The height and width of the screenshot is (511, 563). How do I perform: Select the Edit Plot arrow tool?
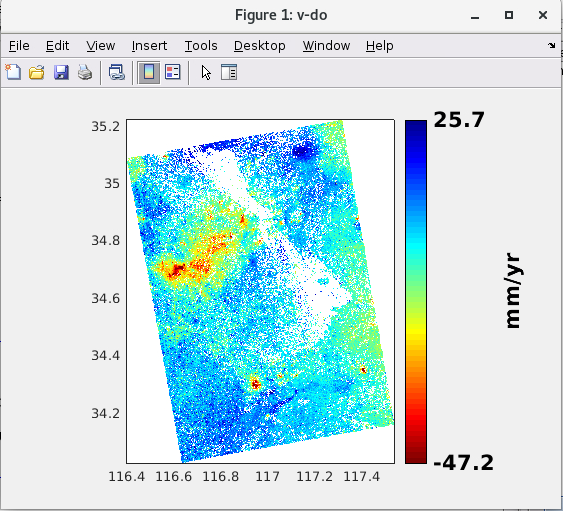point(206,72)
